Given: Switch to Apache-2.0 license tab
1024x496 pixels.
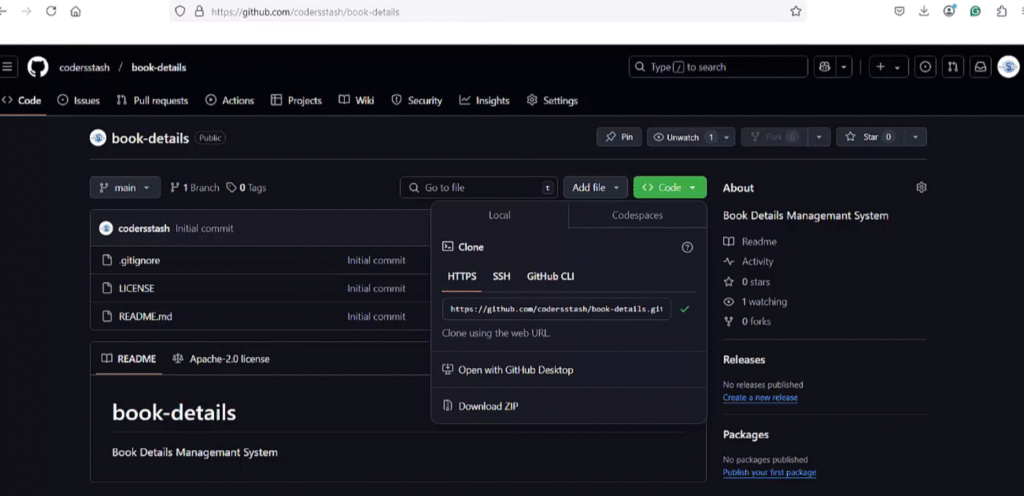Looking at the screenshot, I should [x=221, y=359].
